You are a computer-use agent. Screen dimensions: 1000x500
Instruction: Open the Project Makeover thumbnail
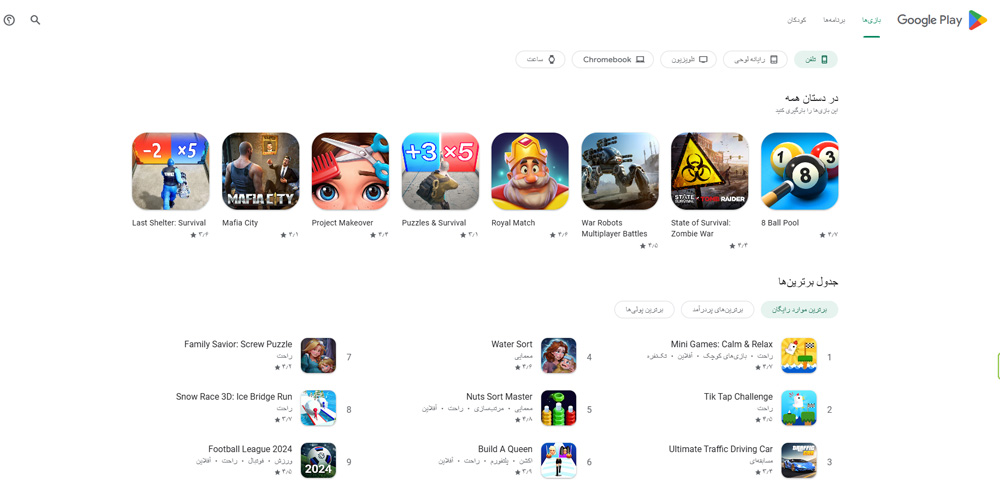pos(350,171)
